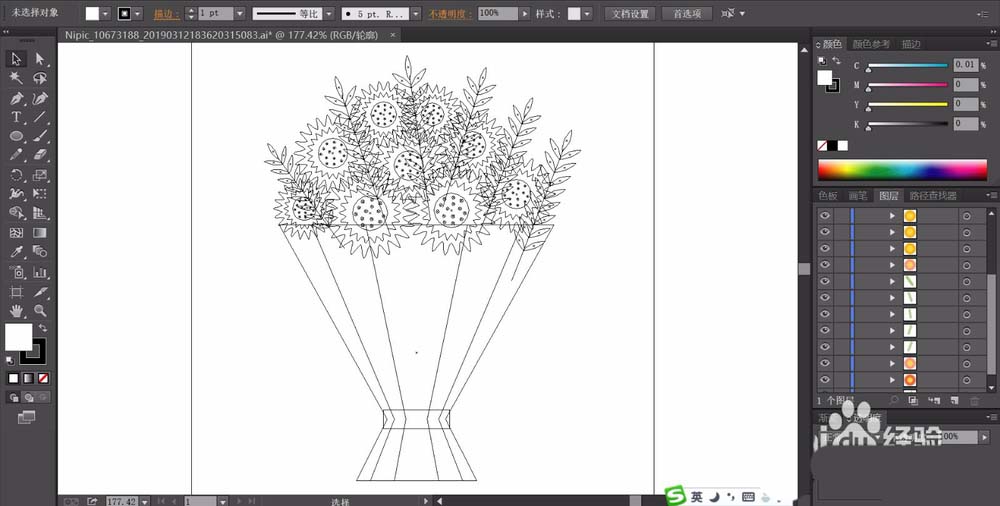
Task: Expand the opacity 100% slider arrow
Action: click(x=525, y=13)
